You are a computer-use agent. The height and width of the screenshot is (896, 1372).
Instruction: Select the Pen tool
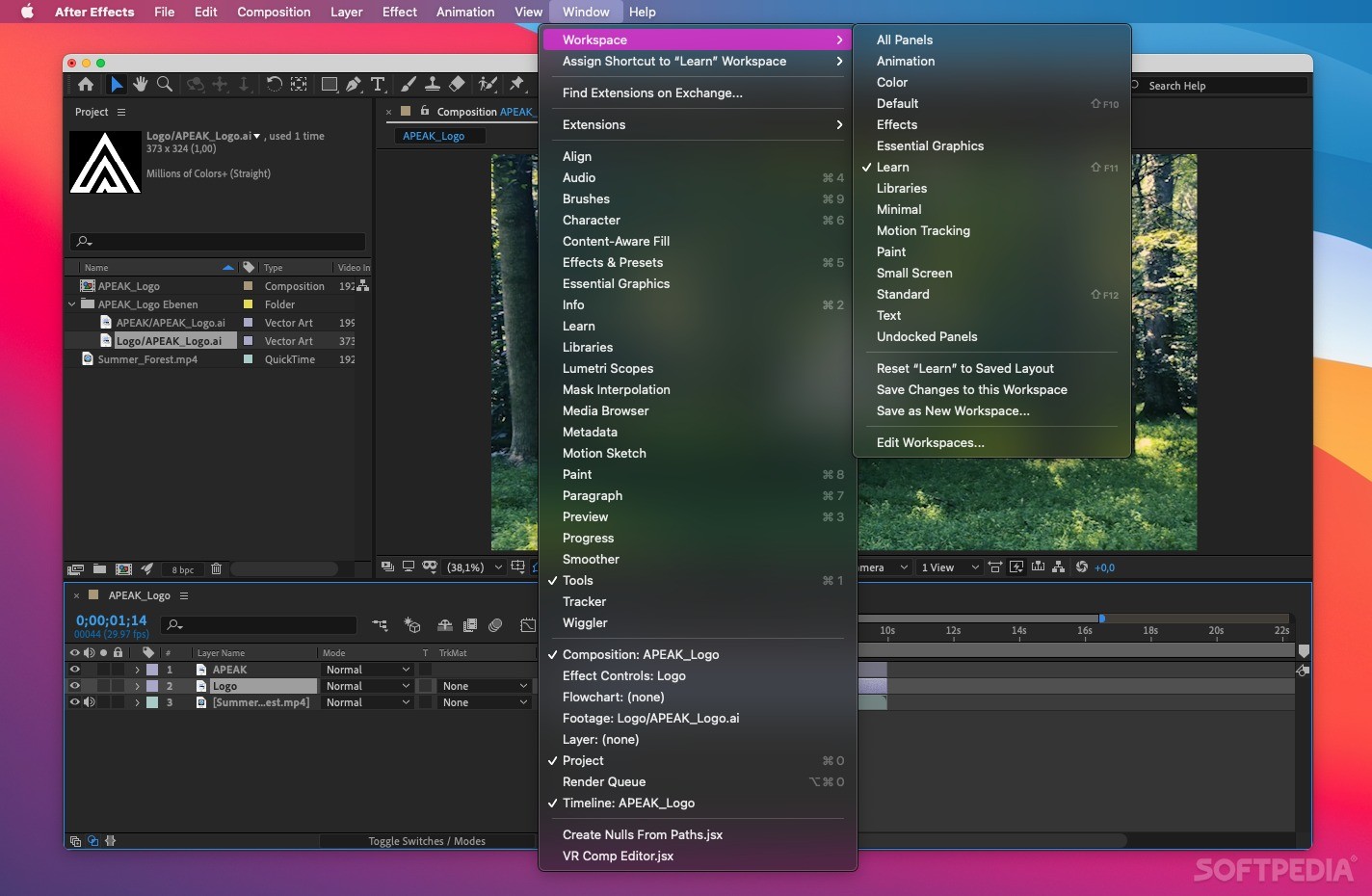click(354, 85)
